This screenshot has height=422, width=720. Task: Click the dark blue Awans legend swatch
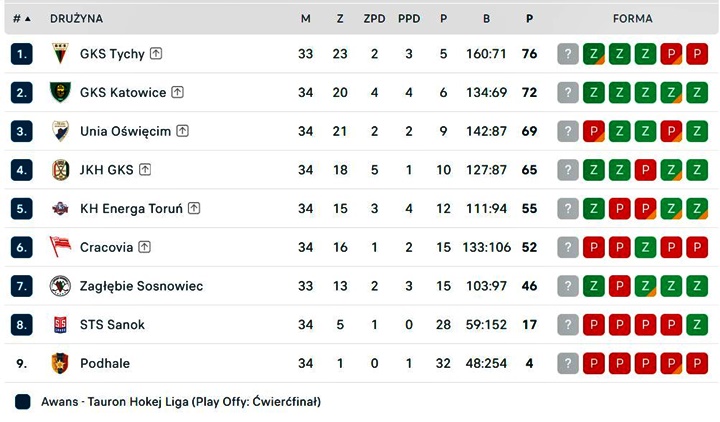tap(23, 402)
